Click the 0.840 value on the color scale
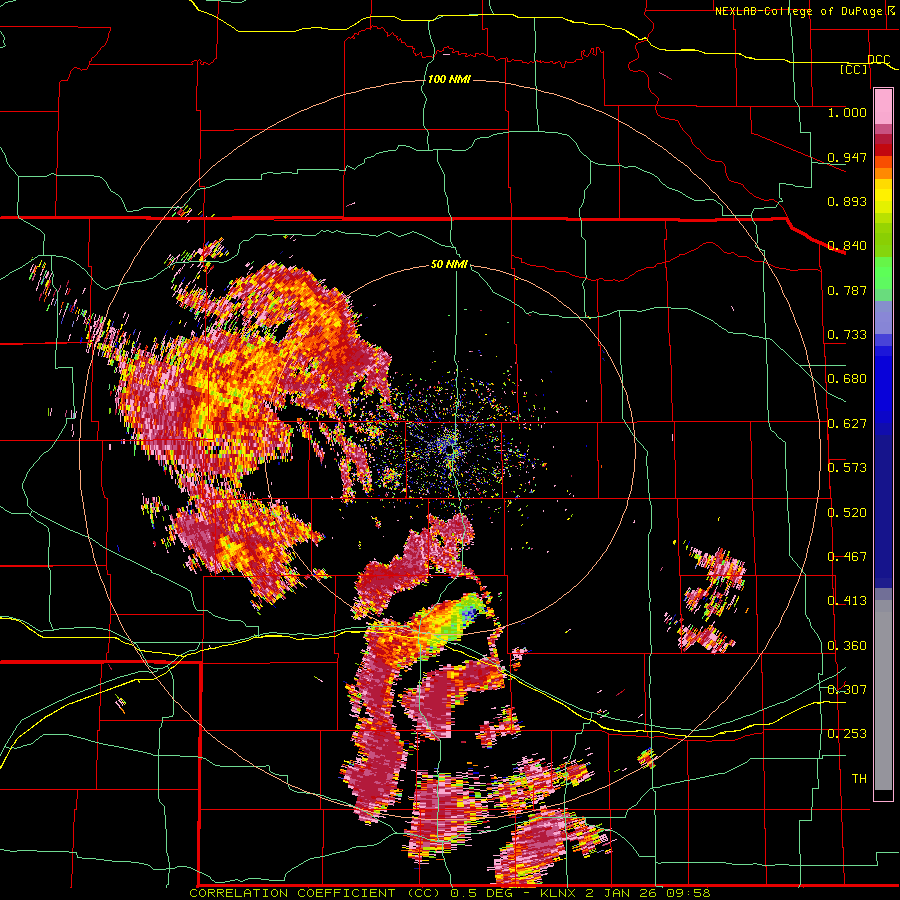Viewport: 900px width, 900px height. 847,246
